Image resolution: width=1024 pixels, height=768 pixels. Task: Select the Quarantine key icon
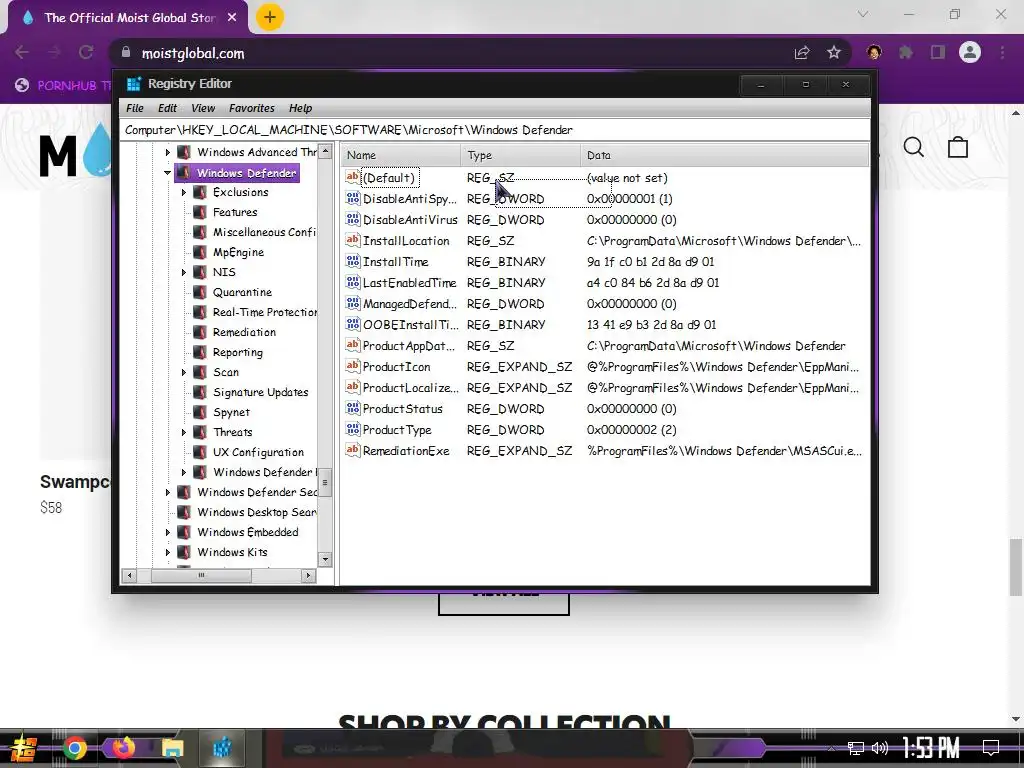(200, 292)
